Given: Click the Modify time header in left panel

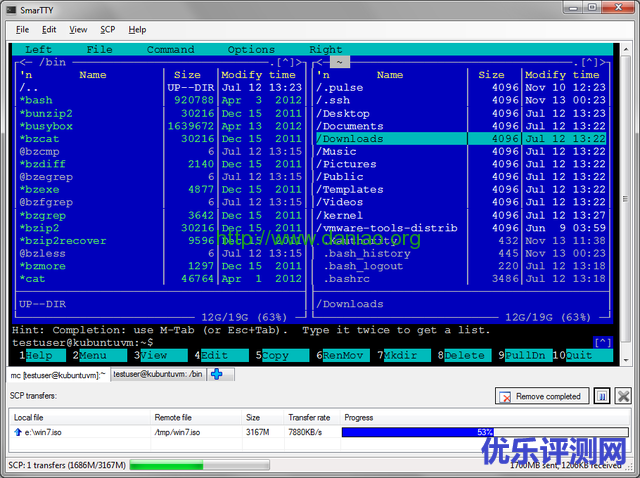Looking at the screenshot, I should (258, 75).
